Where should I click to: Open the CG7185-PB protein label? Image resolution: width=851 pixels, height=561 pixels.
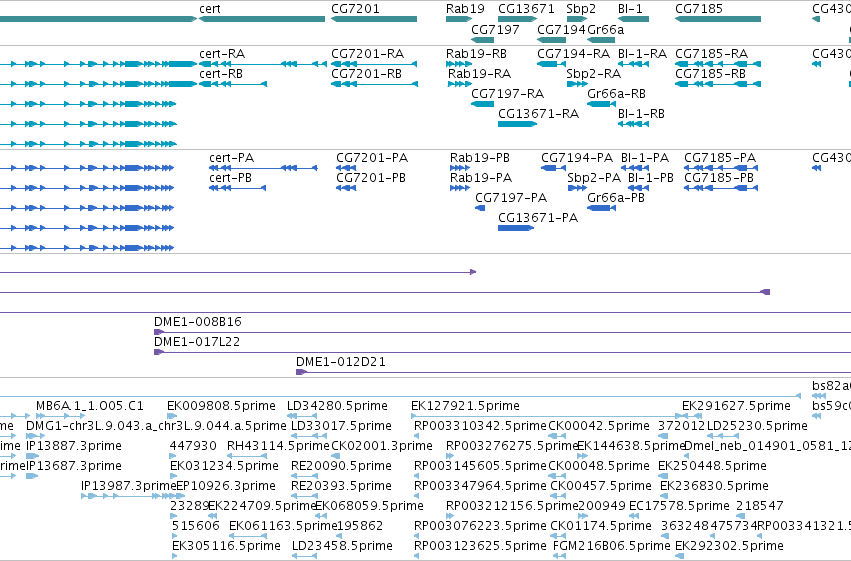point(719,178)
